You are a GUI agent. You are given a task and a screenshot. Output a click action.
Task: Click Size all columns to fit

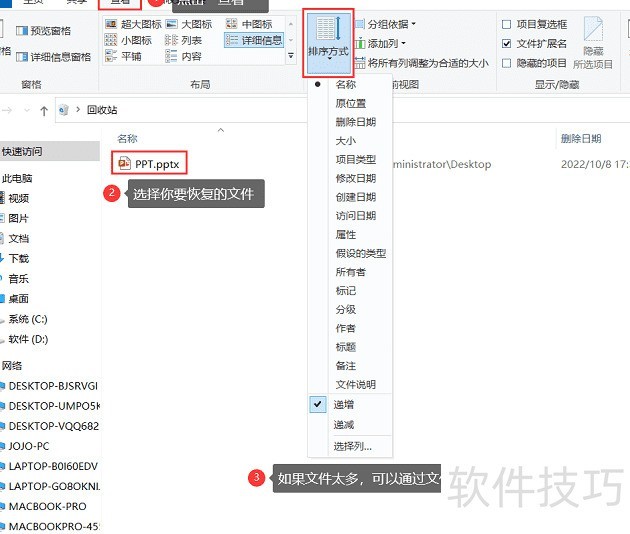422,63
